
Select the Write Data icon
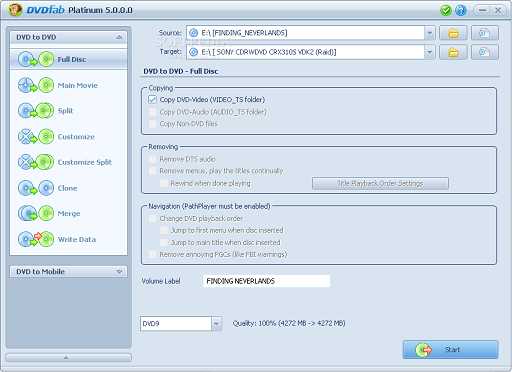pos(36,239)
